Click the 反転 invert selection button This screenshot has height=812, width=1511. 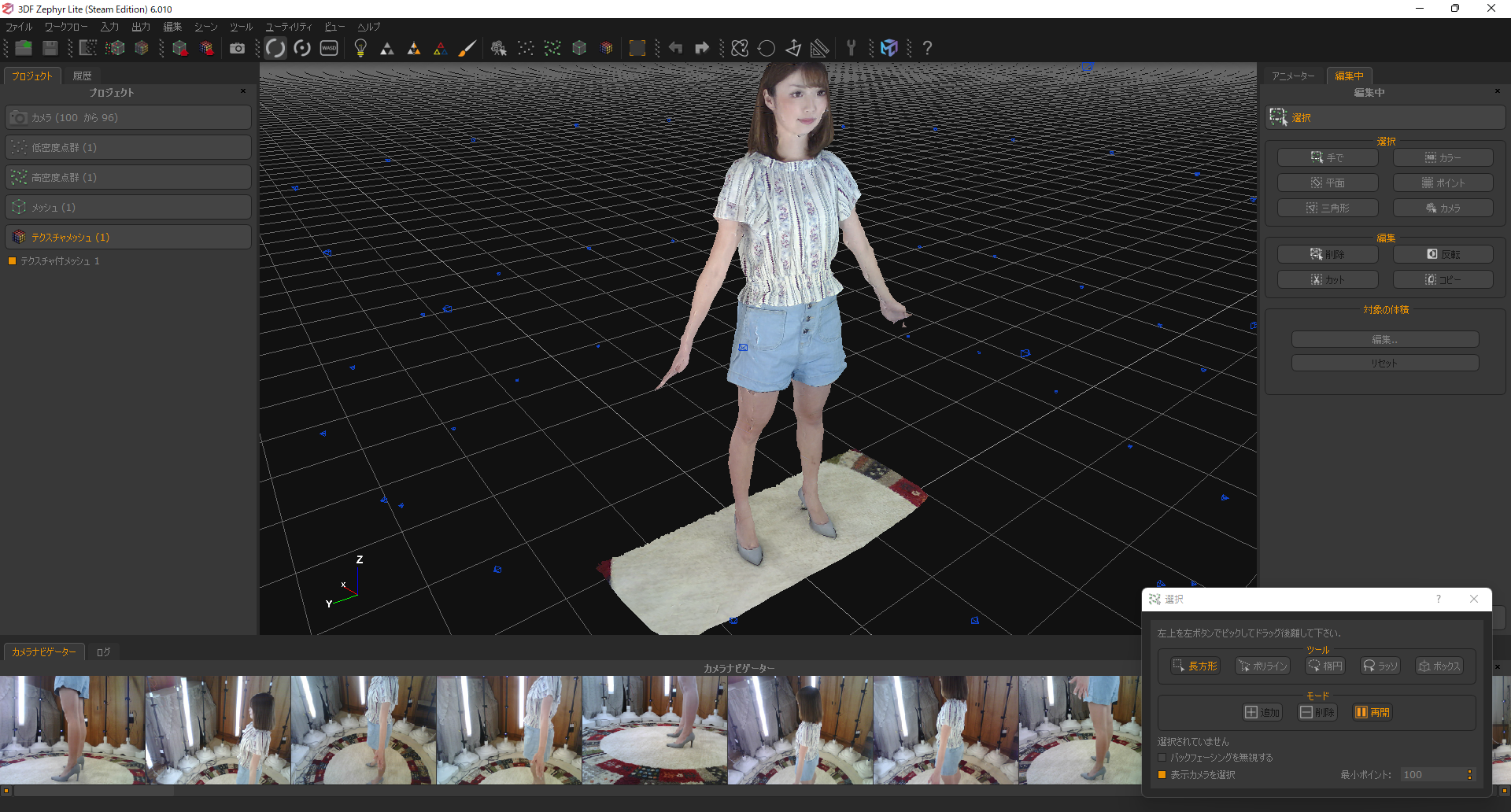pos(1443,255)
